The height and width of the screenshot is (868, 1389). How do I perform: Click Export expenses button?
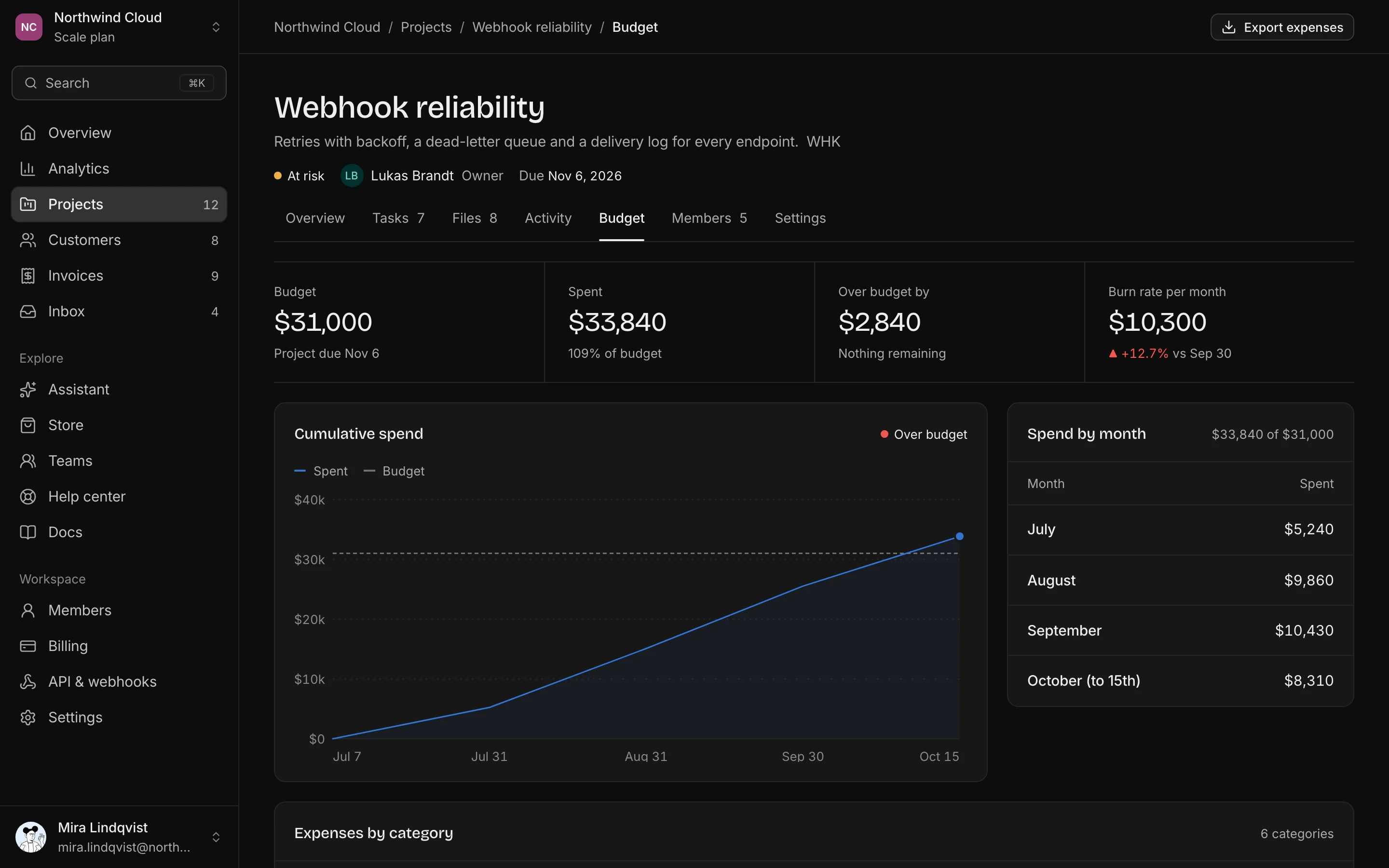click(1281, 27)
